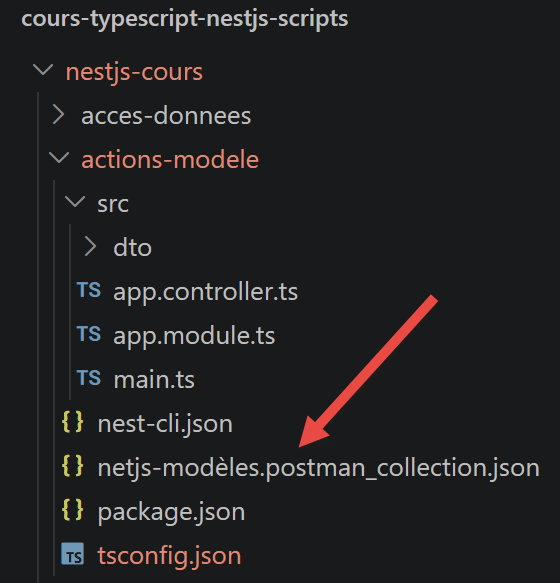Screen dimensions: 560x583
Task: Click the braces icon of netjs-modèles.postman_collection.json
Action: (73, 466)
